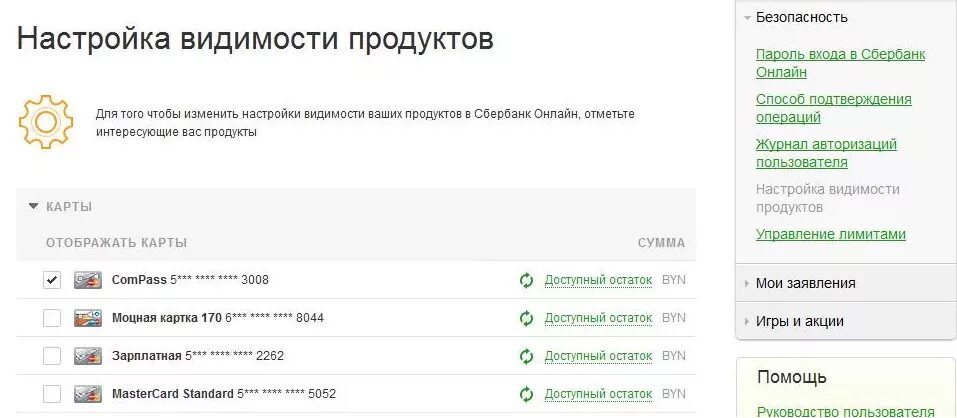Open Журнал авторизаций пользователя
Image resolution: width=957 pixels, height=418 pixels.
click(x=826, y=154)
